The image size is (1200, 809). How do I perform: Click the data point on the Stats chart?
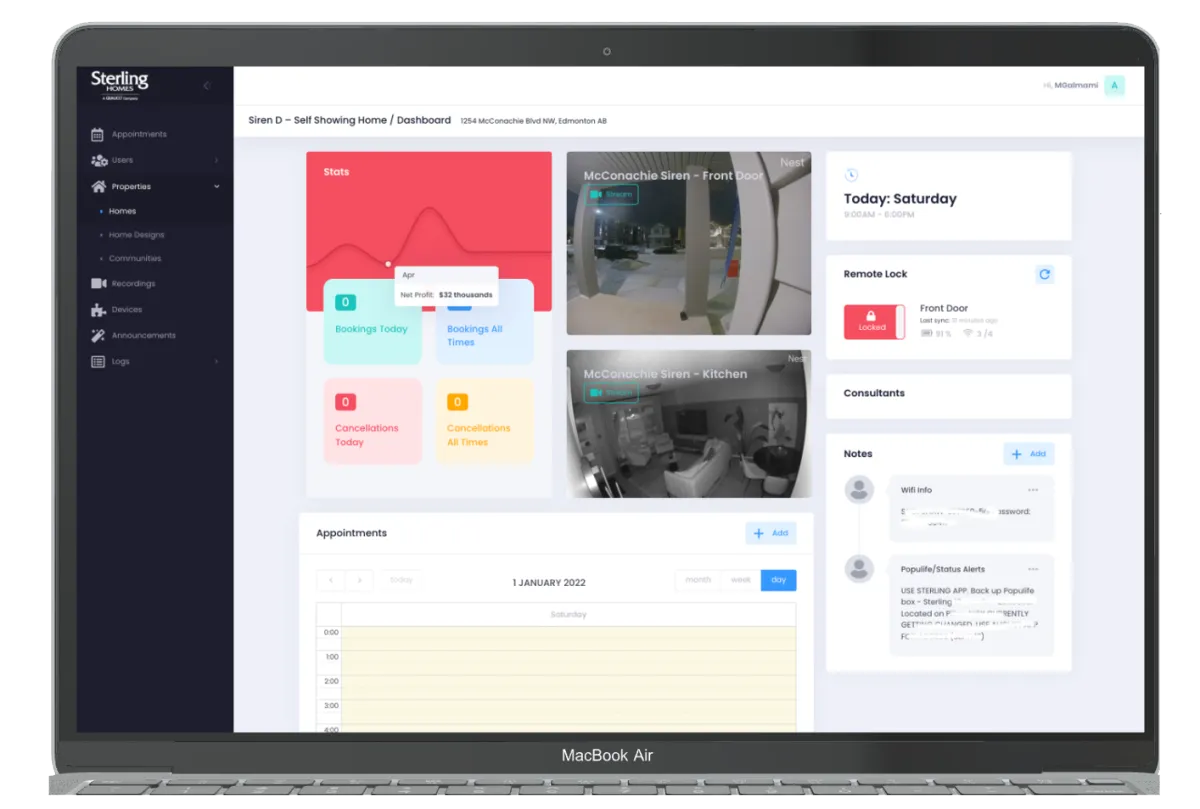click(388, 264)
